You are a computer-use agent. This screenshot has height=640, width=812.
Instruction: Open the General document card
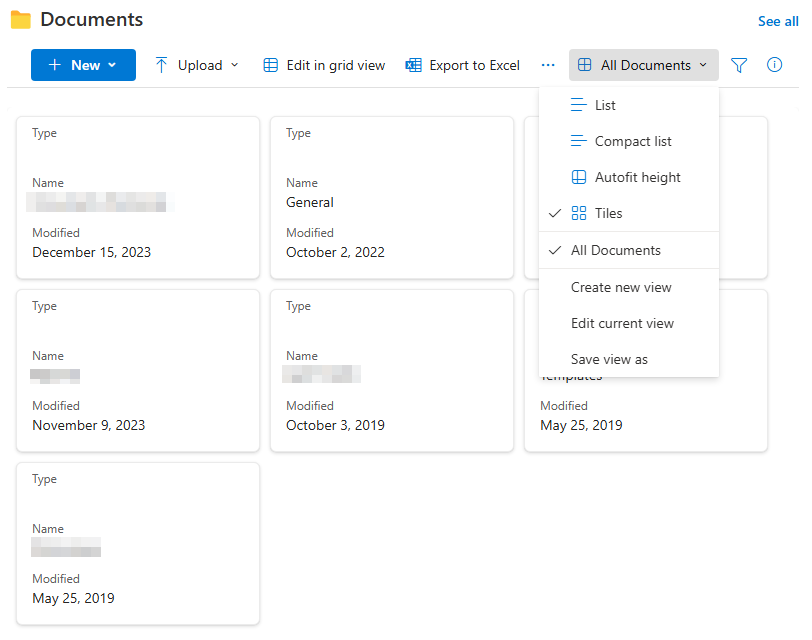click(x=392, y=196)
